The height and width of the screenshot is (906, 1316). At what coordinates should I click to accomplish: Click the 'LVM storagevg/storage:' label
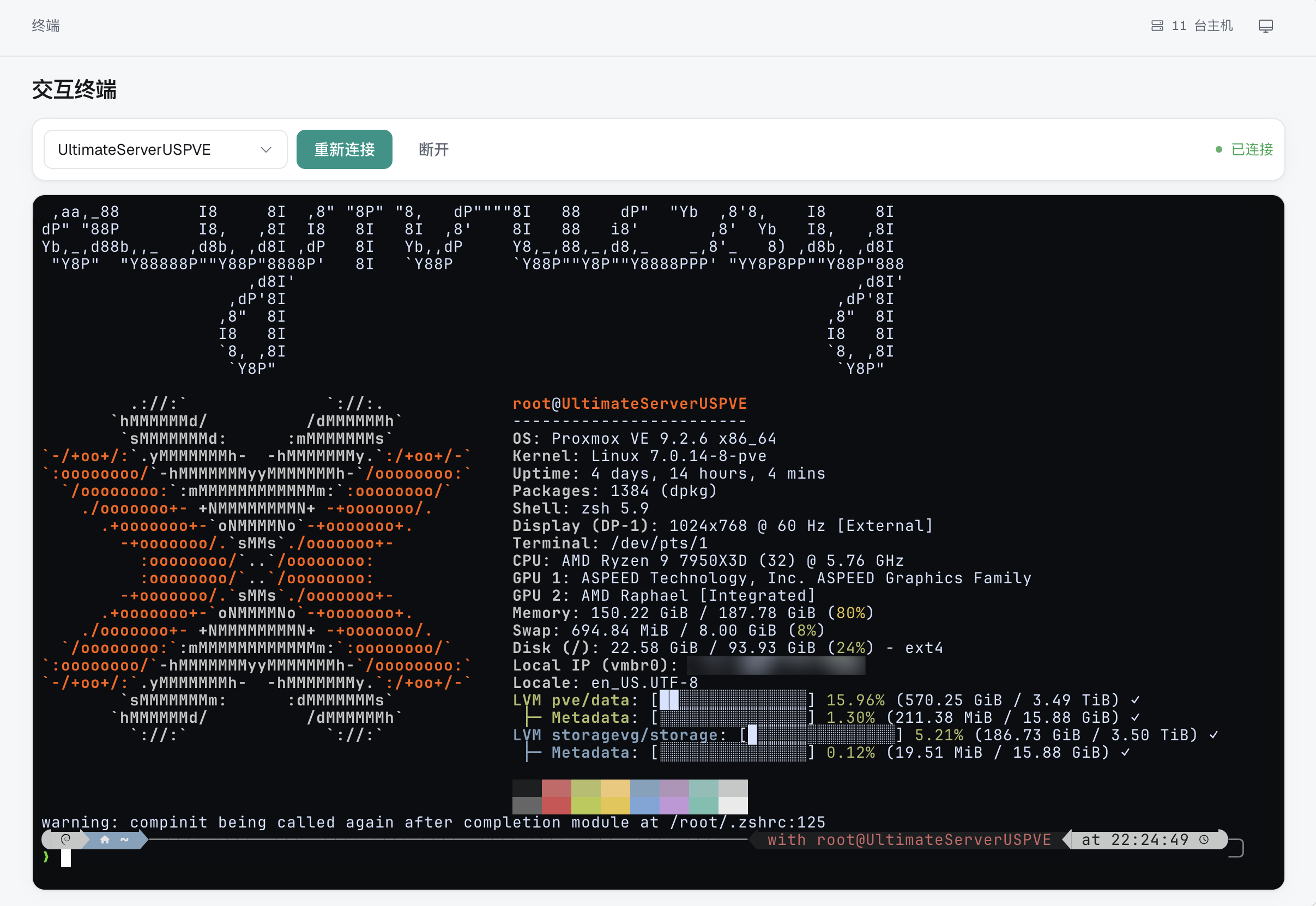(x=620, y=736)
